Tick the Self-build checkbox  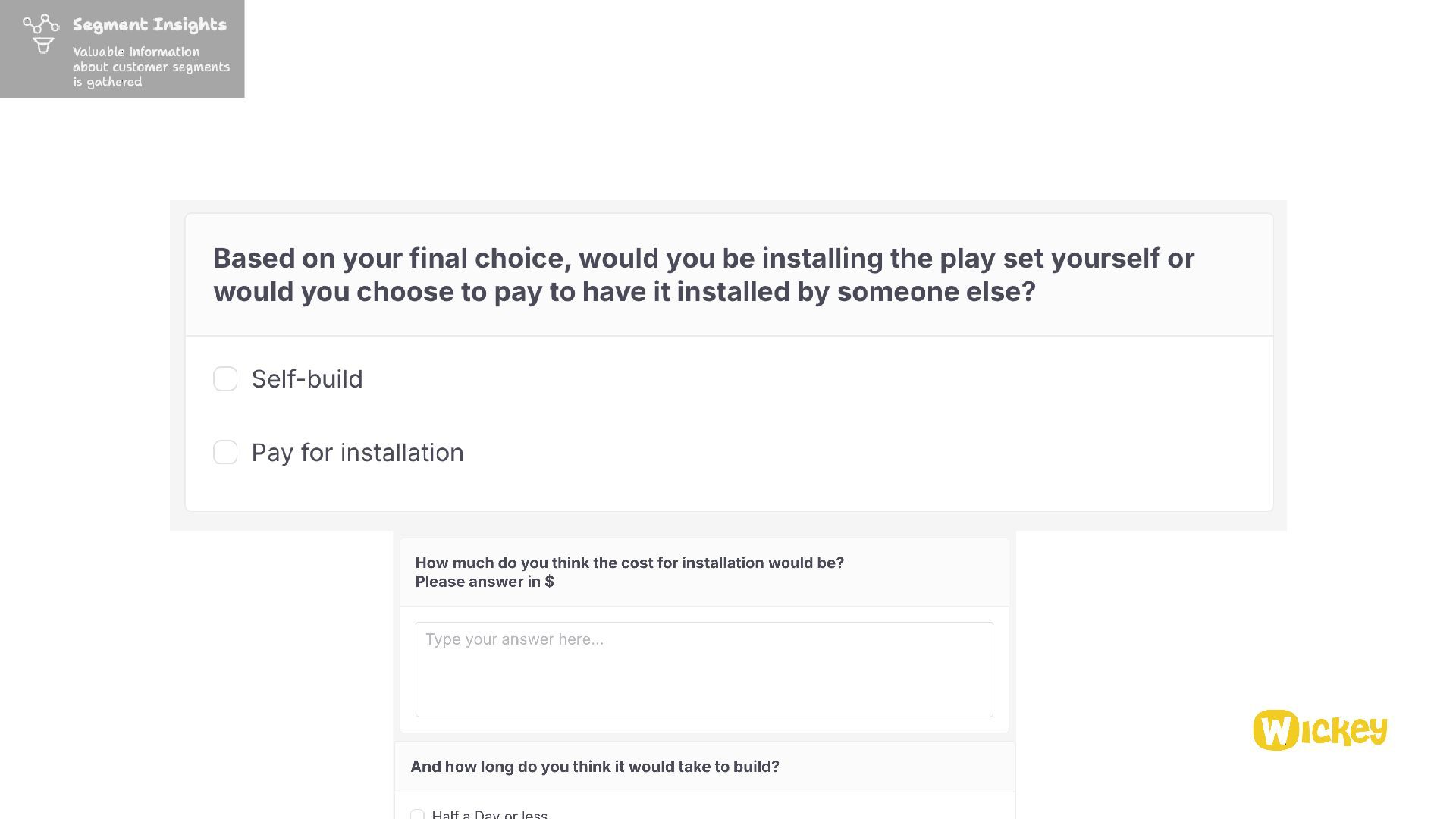[x=225, y=378]
